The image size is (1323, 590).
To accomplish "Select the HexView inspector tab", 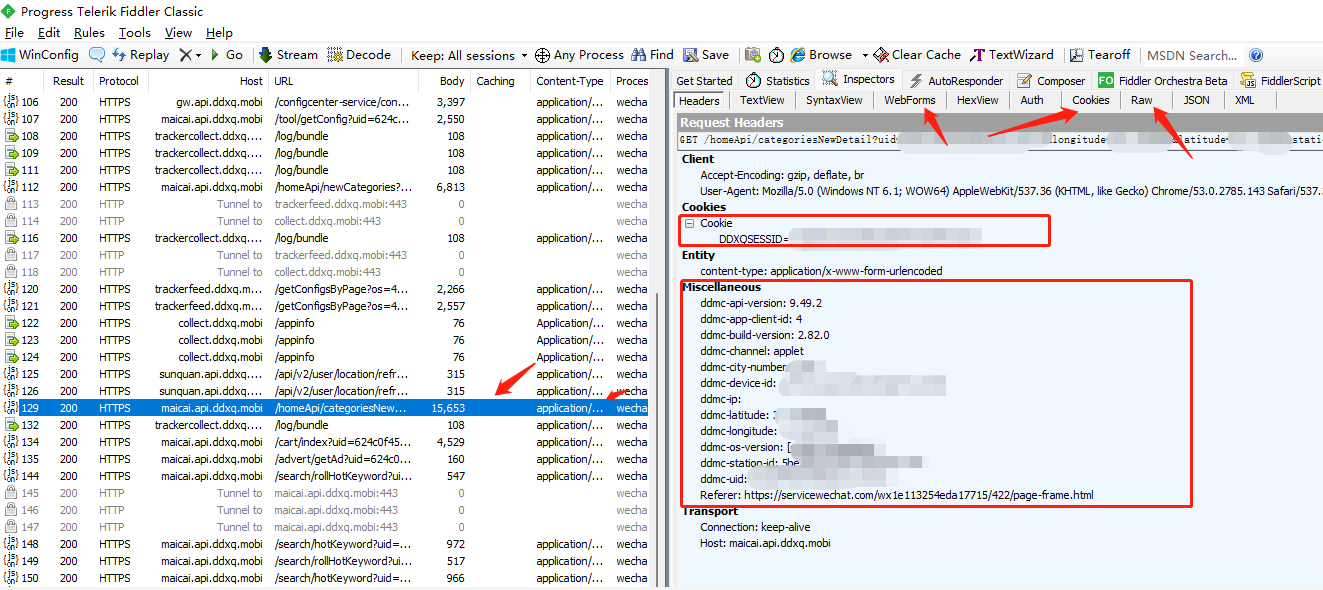I will coord(977,100).
